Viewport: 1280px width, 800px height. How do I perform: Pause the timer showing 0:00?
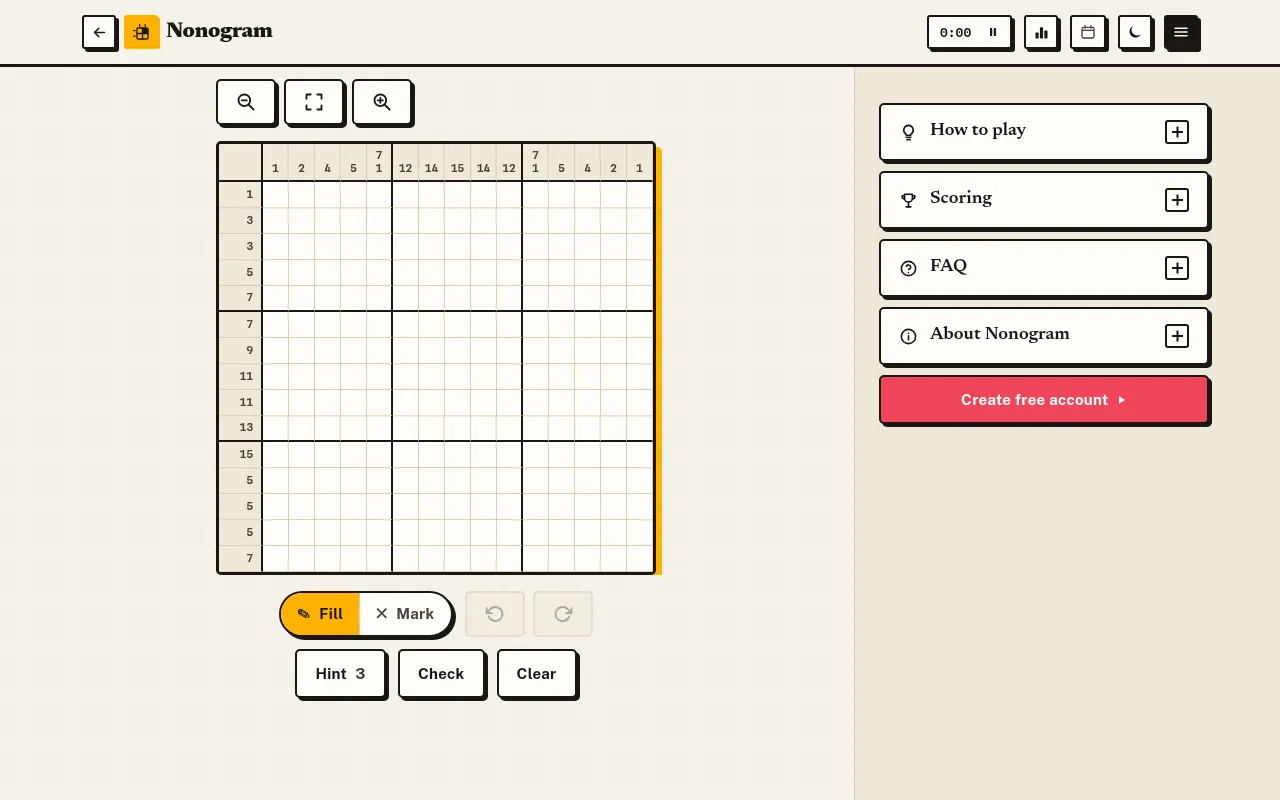coord(993,32)
